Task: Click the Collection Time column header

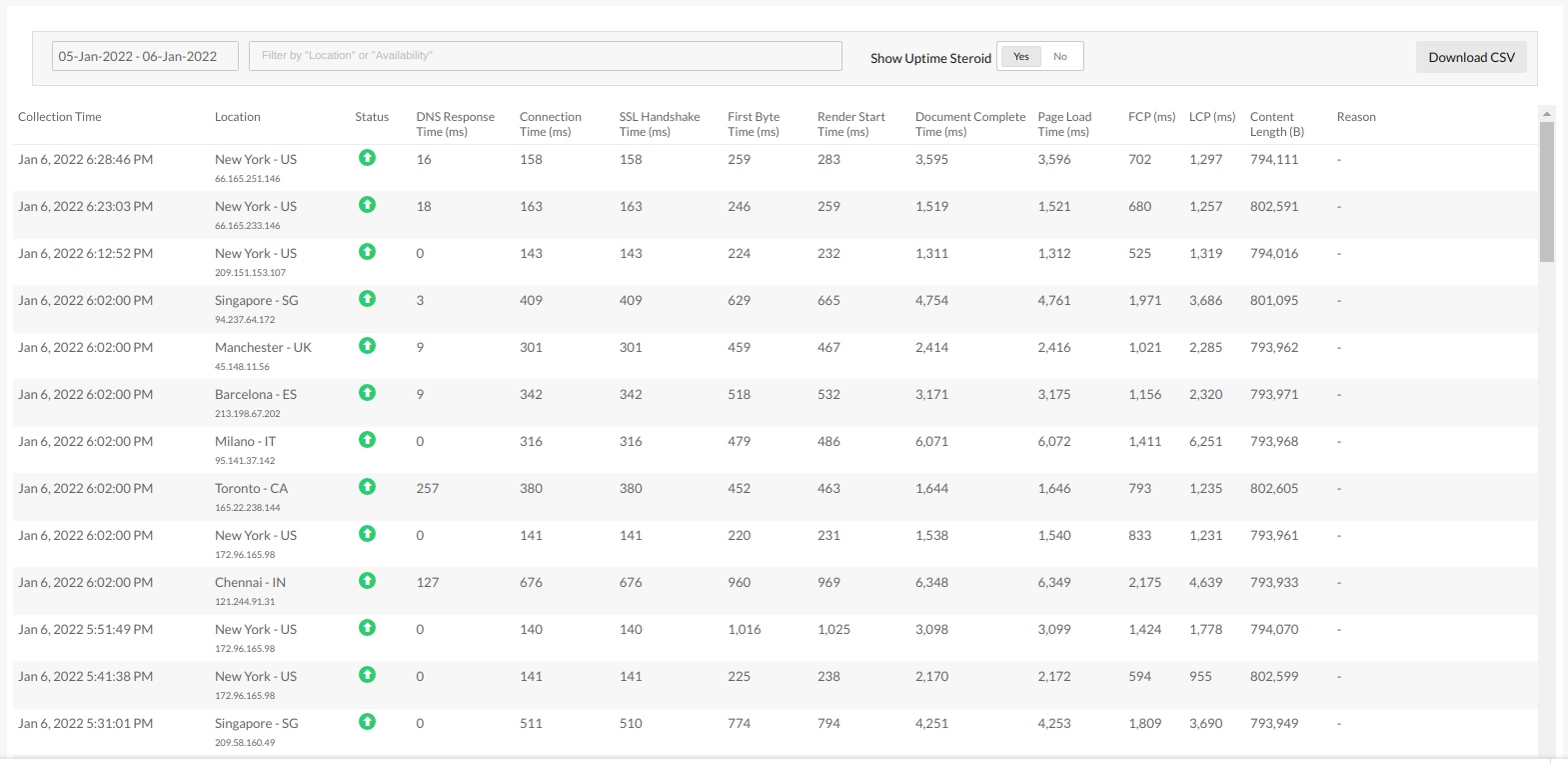Action: point(60,117)
